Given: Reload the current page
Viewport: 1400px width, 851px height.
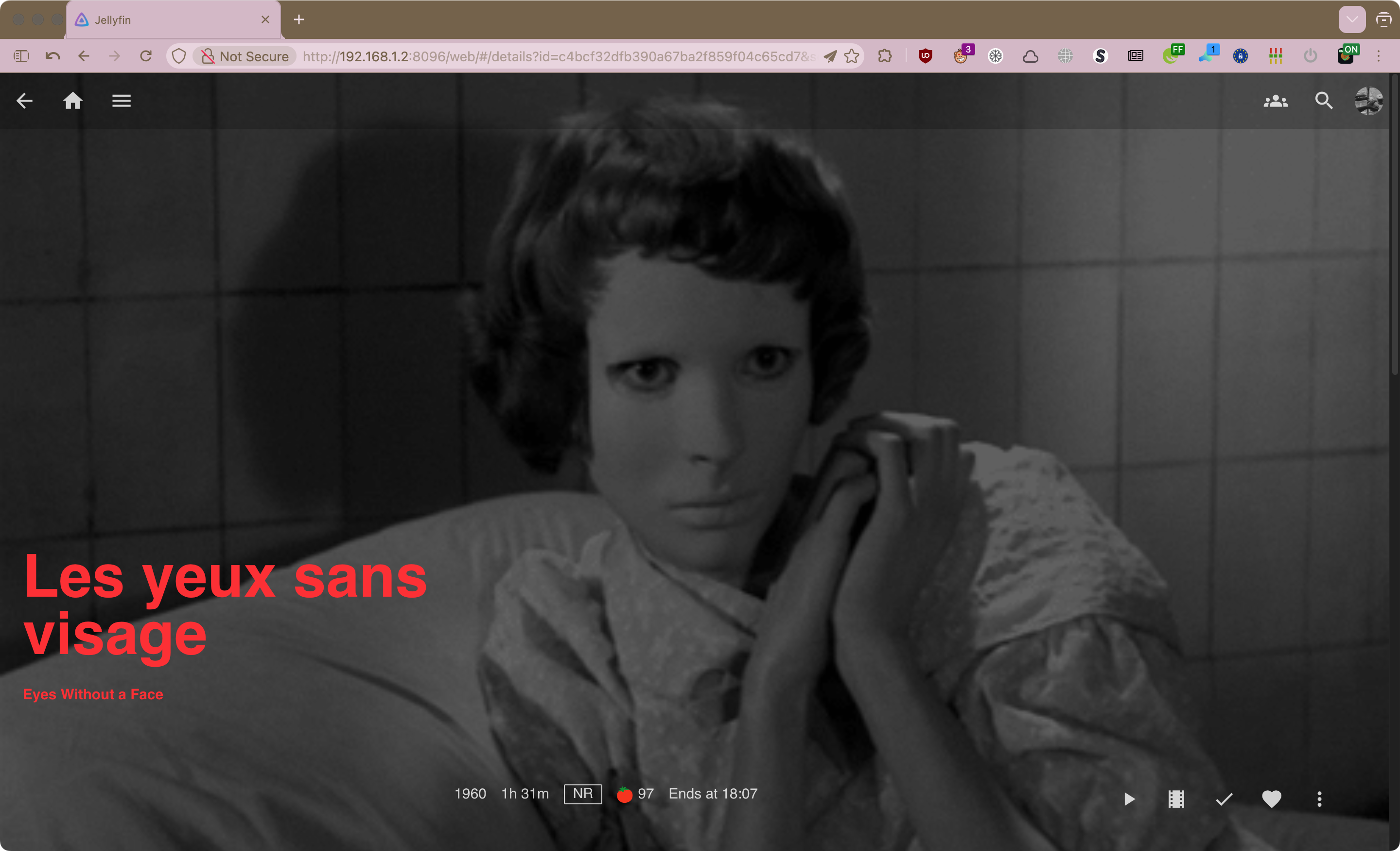Looking at the screenshot, I should [x=146, y=56].
